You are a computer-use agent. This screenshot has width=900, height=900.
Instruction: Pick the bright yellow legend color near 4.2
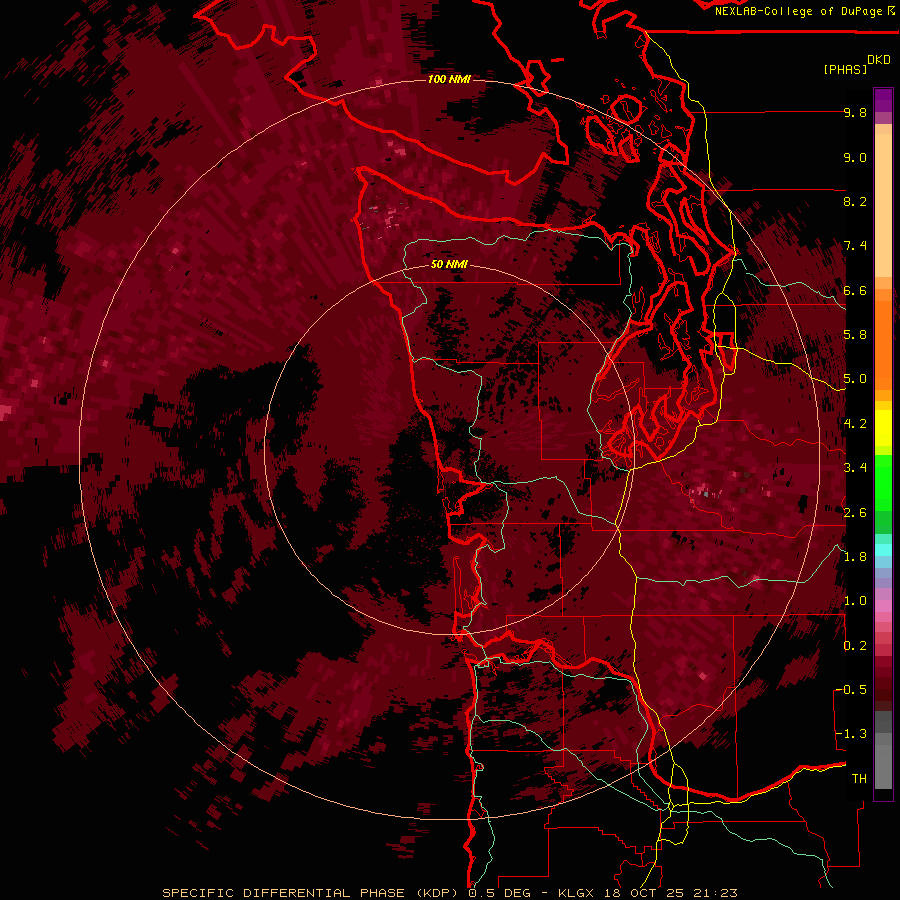883,428
